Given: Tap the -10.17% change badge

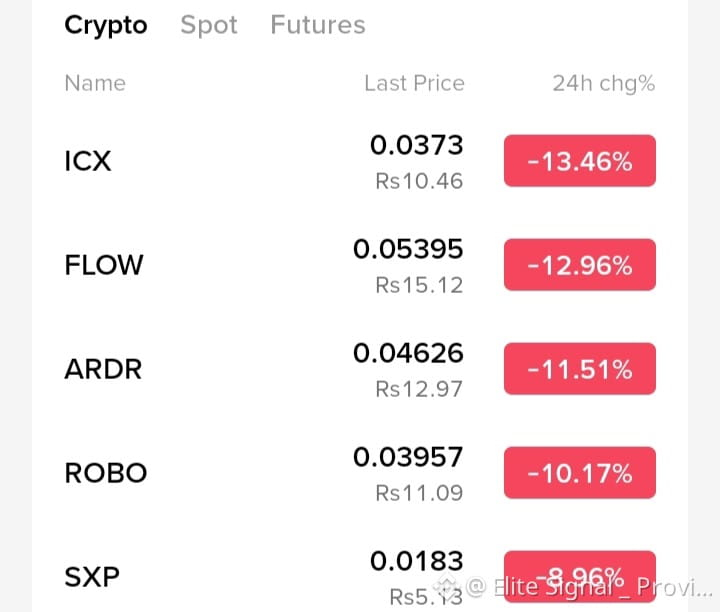Looking at the screenshot, I should pyautogui.click(x=580, y=473).
